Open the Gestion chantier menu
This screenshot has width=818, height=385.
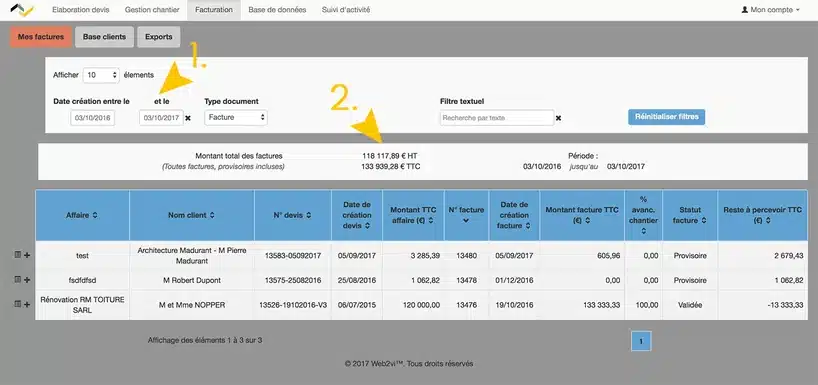tap(152, 10)
